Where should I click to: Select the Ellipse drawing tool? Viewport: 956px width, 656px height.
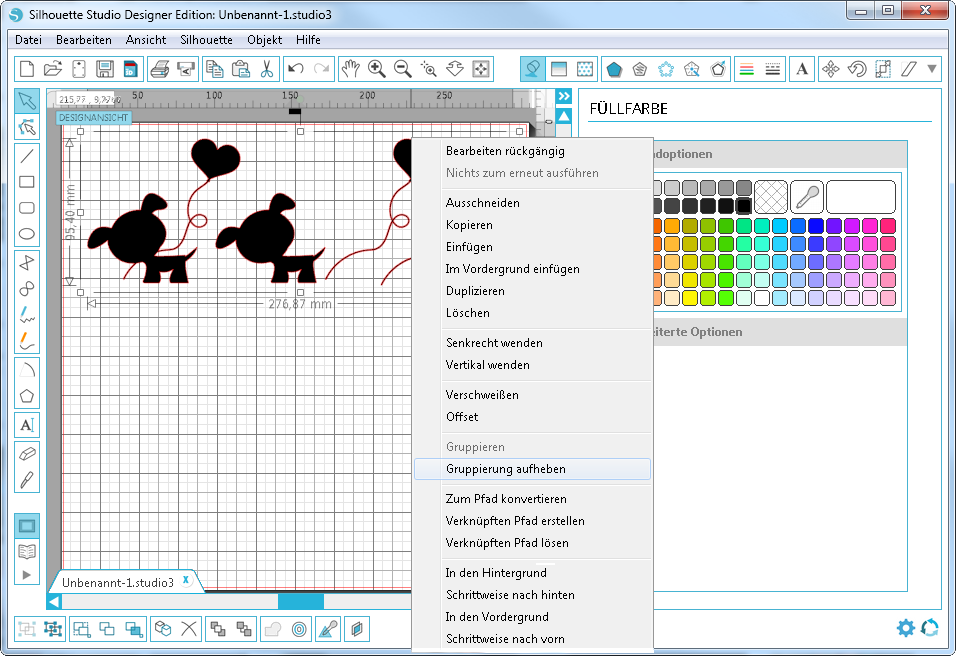pos(27,234)
